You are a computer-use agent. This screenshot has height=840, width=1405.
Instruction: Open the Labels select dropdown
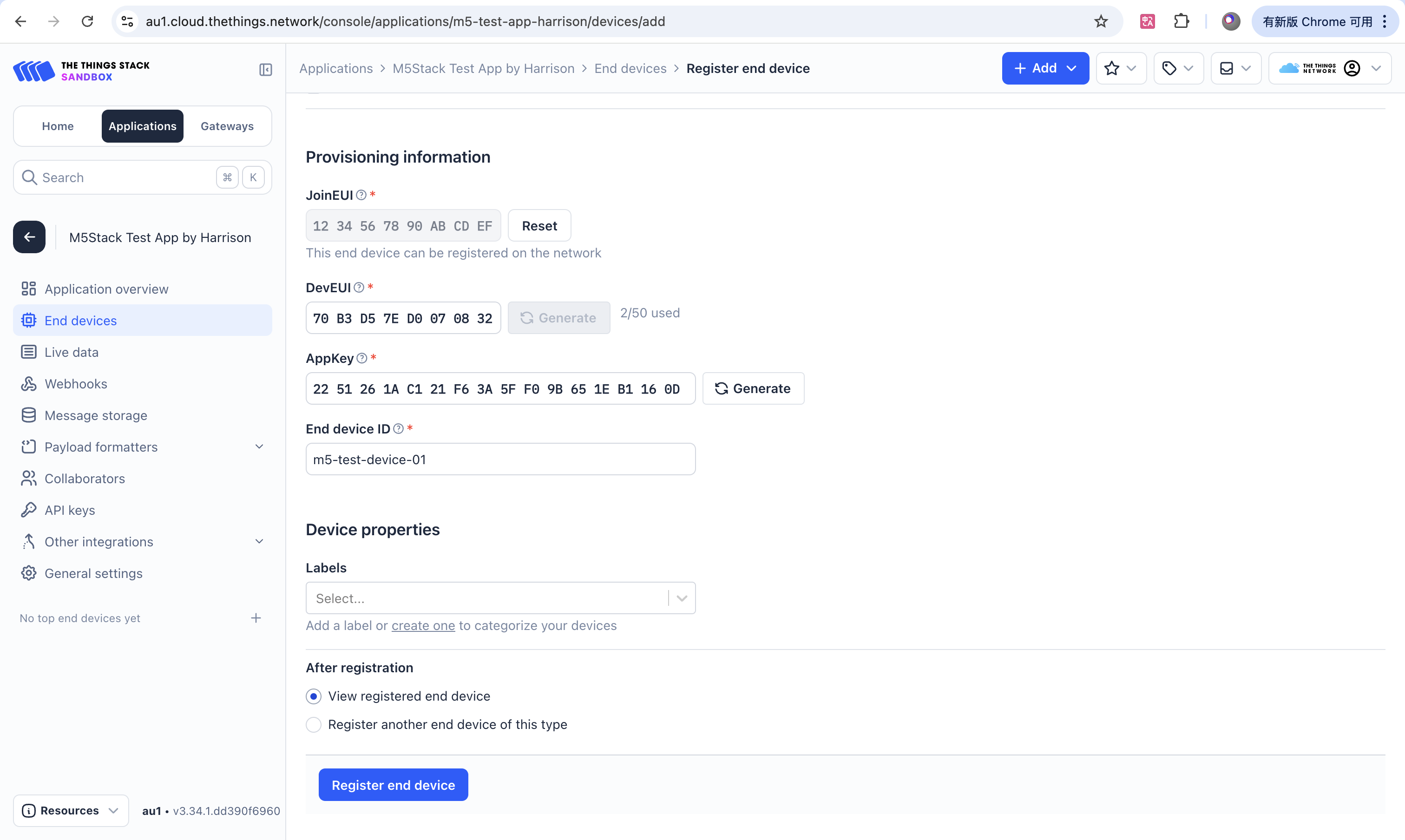[500, 598]
